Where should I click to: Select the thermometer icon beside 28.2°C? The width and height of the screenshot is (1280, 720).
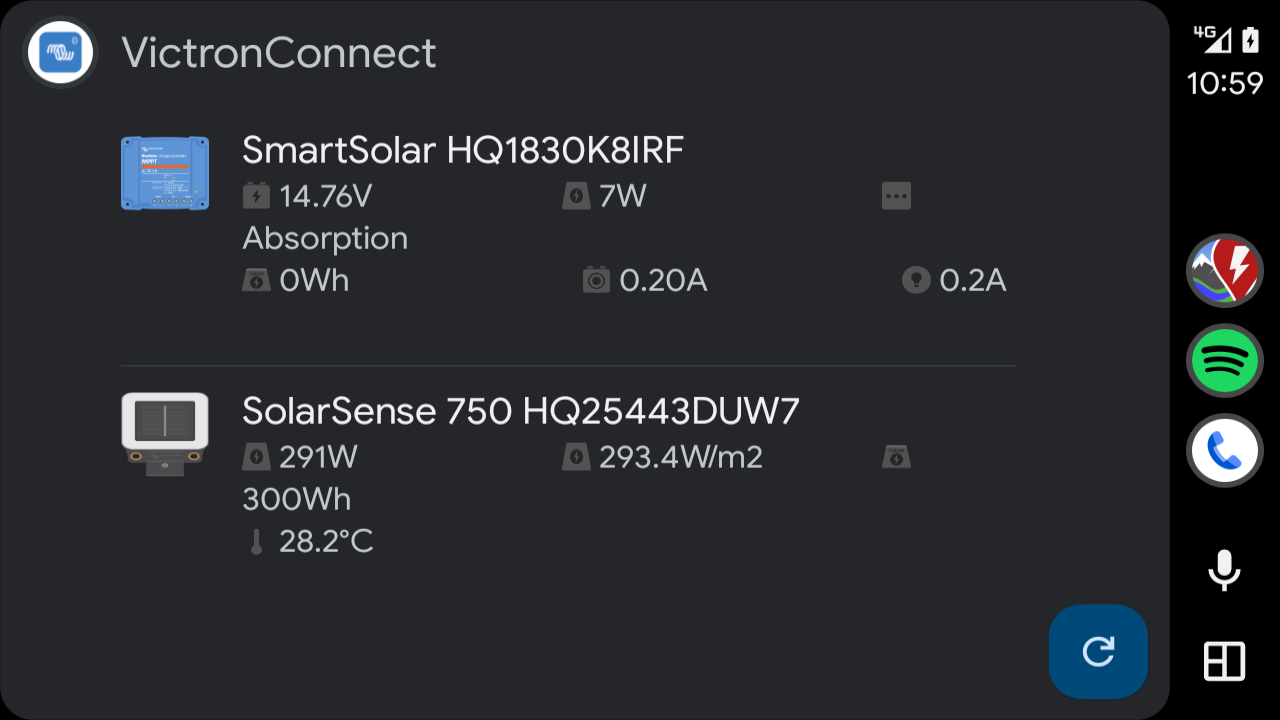coord(257,541)
